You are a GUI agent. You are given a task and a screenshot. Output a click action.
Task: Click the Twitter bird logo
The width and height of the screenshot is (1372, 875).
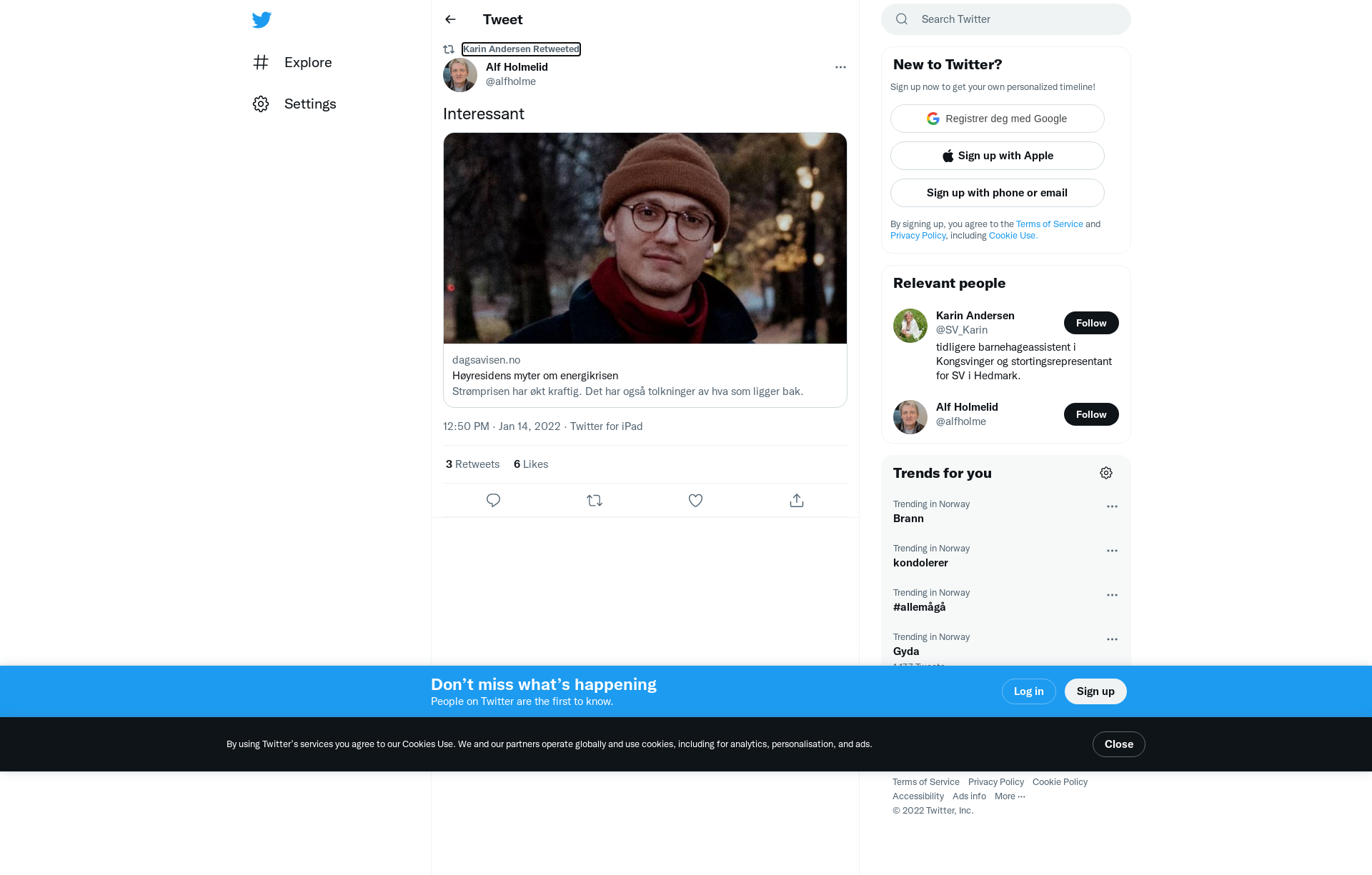(262, 20)
